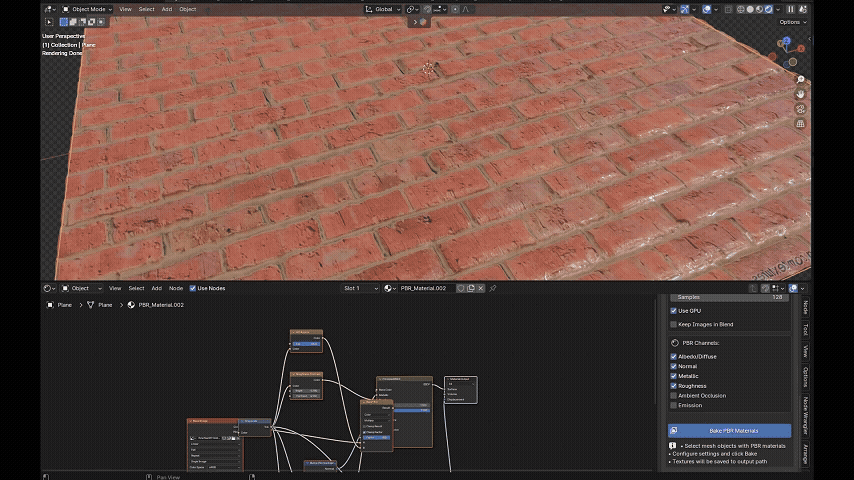
Task: Open shading options dropdown arrow
Action: [778, 9]
